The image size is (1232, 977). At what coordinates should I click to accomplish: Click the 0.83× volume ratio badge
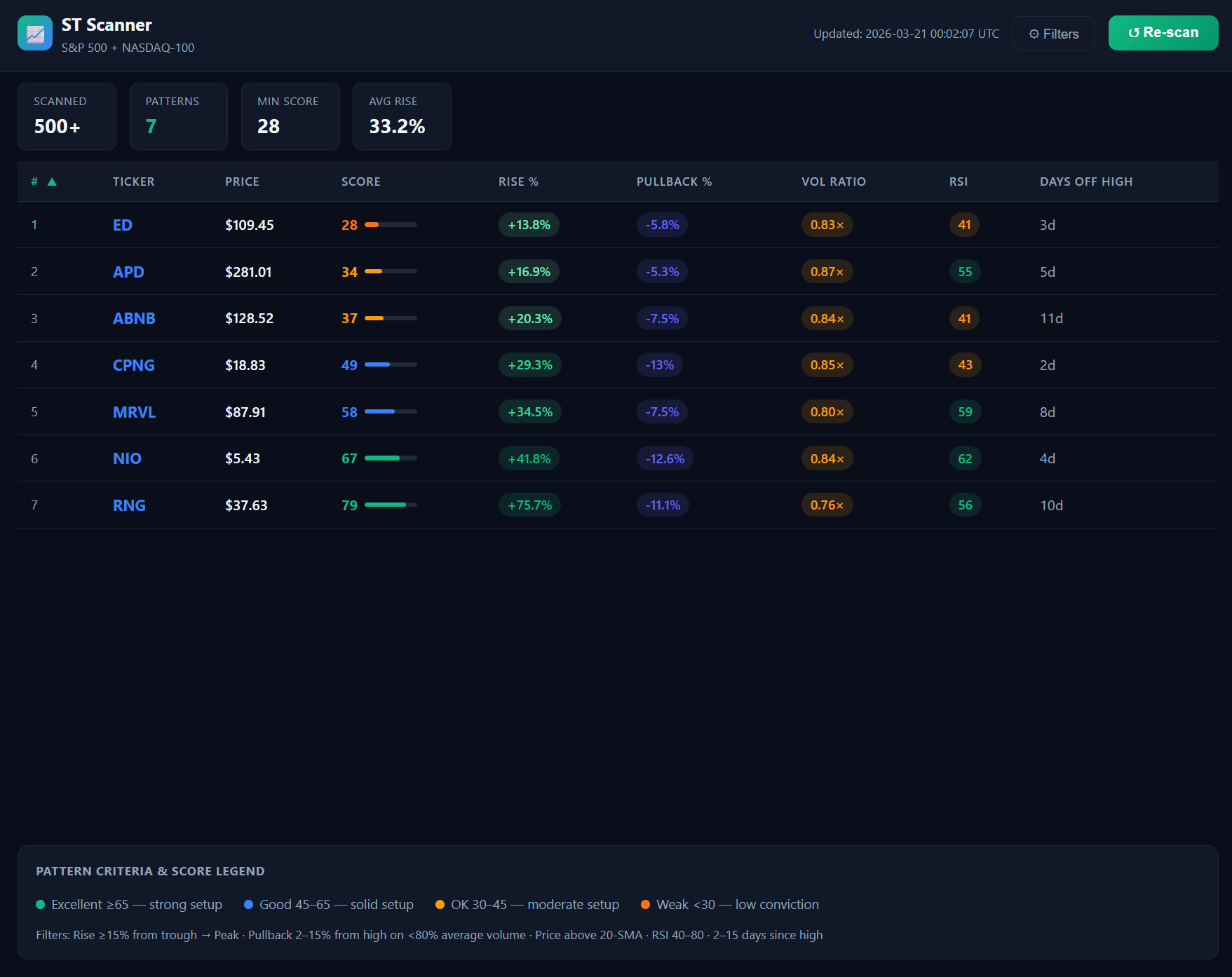(x=827, y=225)
